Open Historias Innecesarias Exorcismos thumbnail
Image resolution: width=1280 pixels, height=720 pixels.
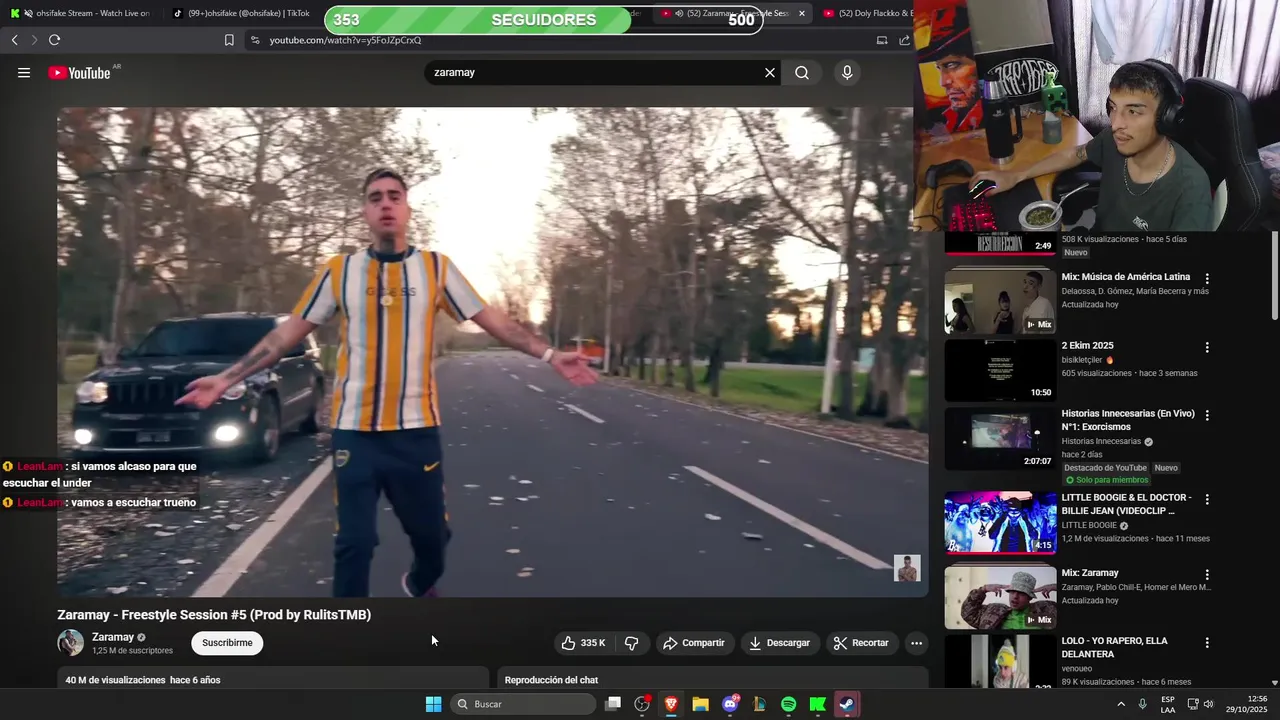[1000, 438]
